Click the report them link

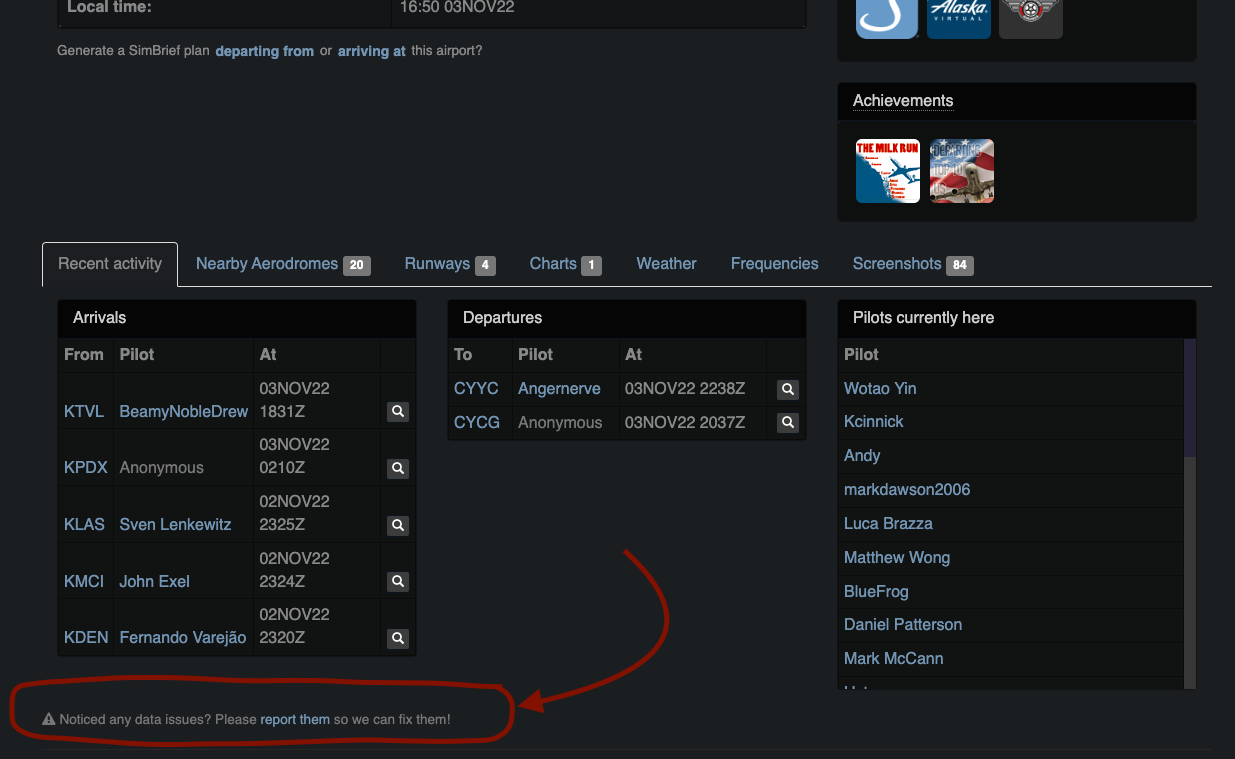294,719
